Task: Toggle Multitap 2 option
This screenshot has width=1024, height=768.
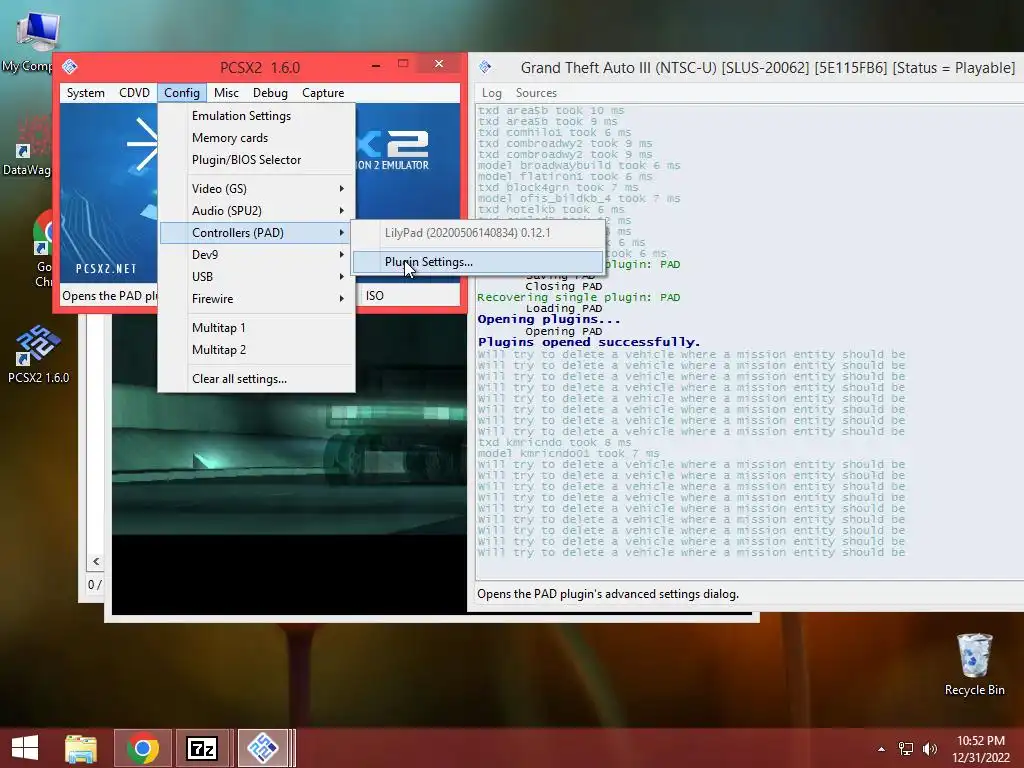Action: click(x=257, y=350)
